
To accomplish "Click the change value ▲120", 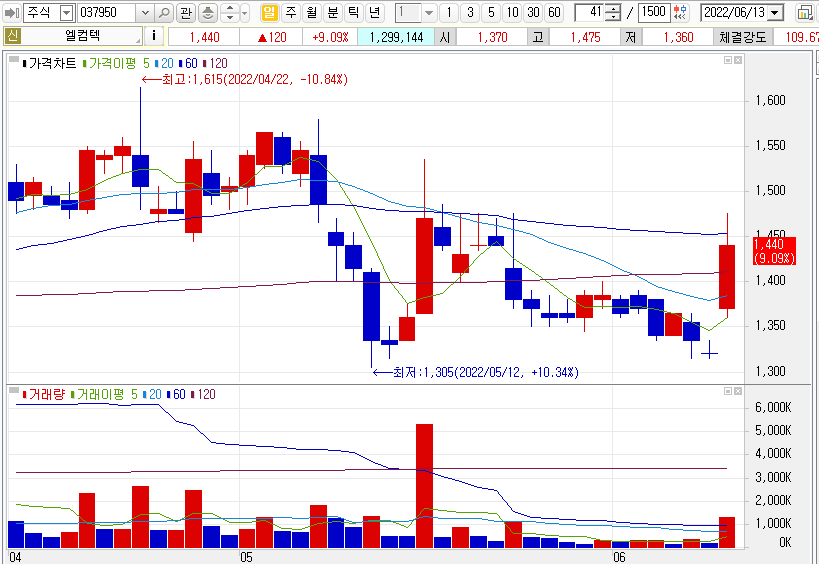I will pyautogui.click(x=272, y=37).
